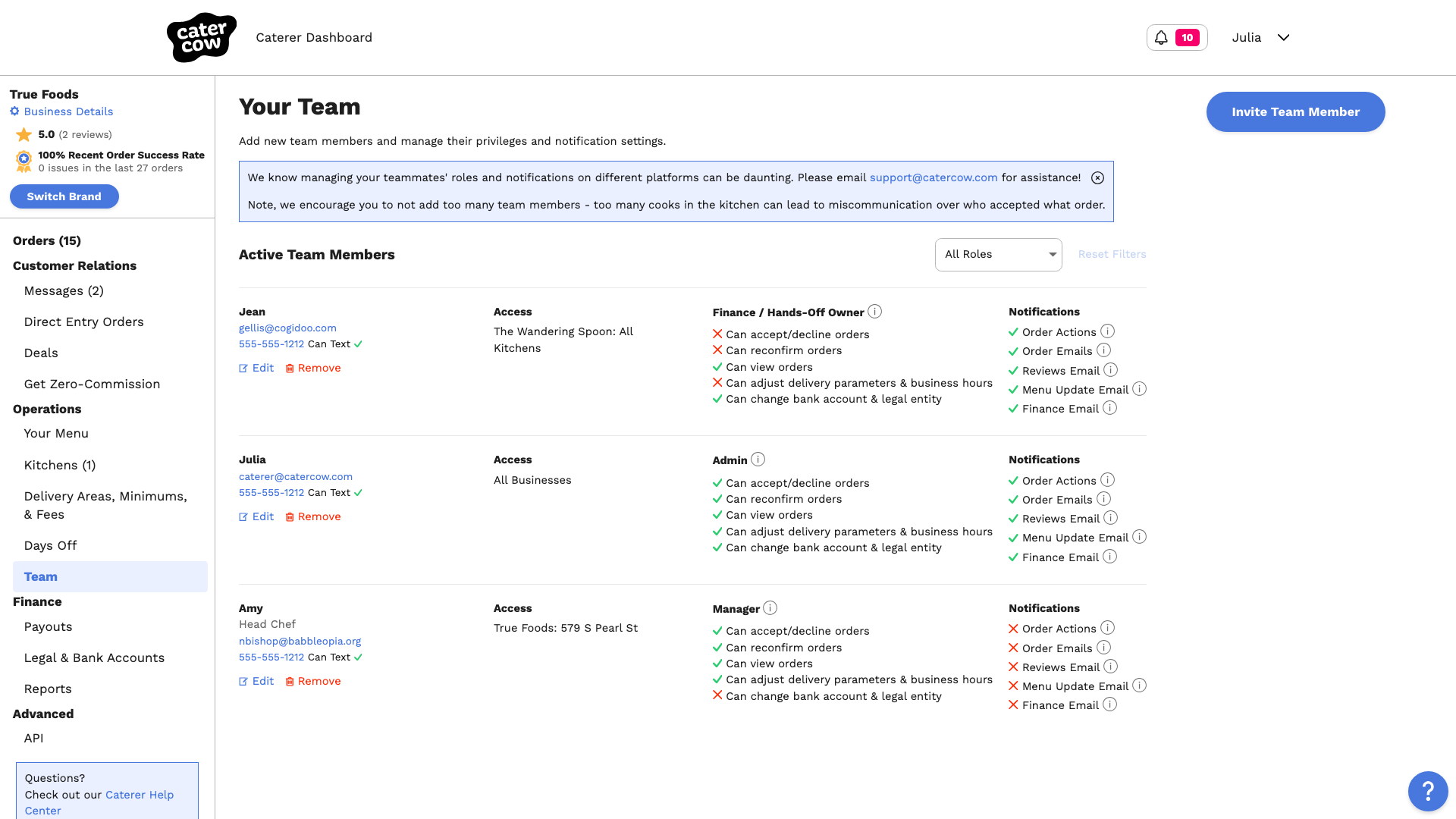Click info icon beside Julia's Finance Email
This screenshot has height=819, width=1456.
[x=1109, y=557]
